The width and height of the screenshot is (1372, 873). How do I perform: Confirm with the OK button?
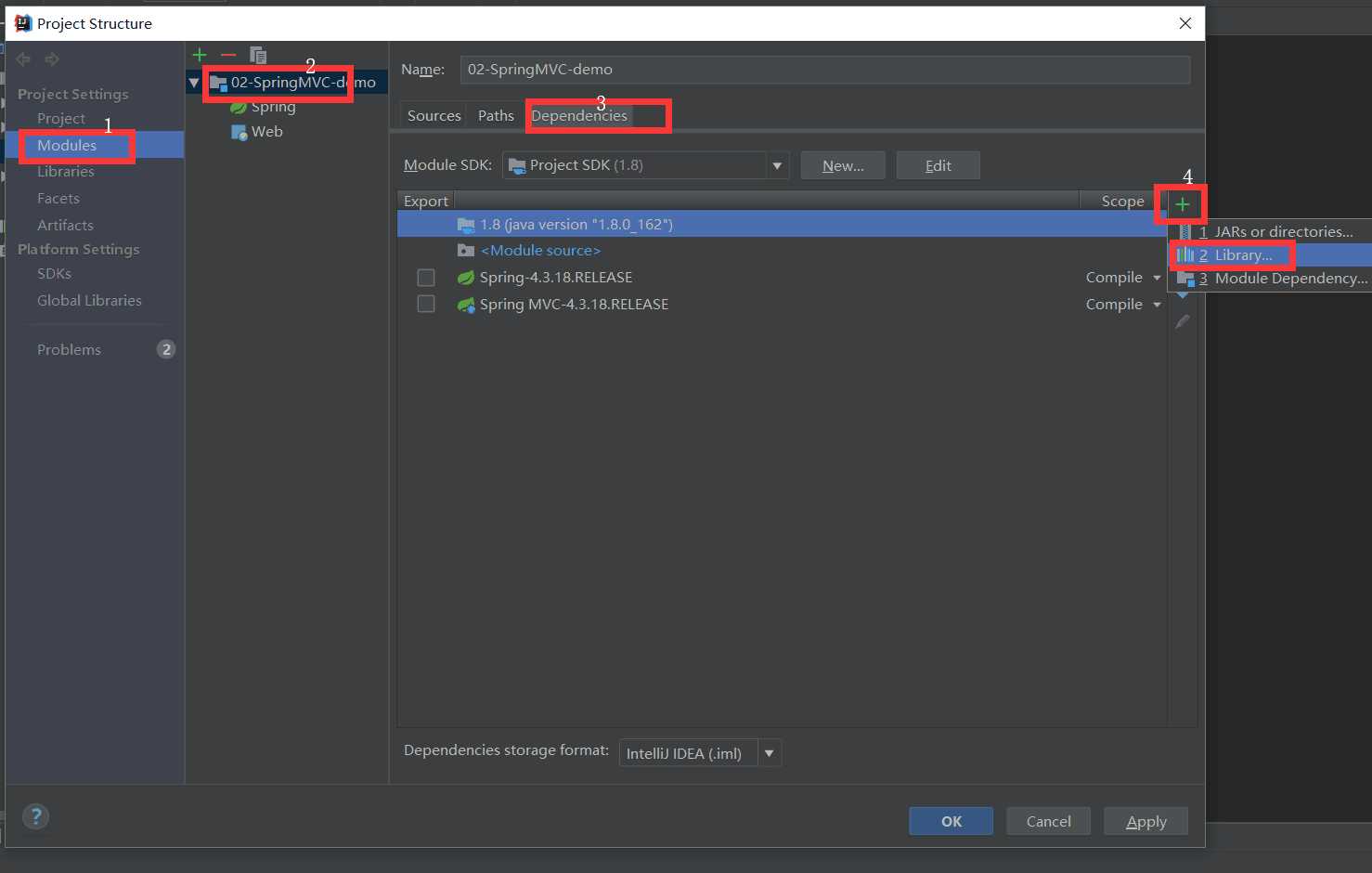951,821
